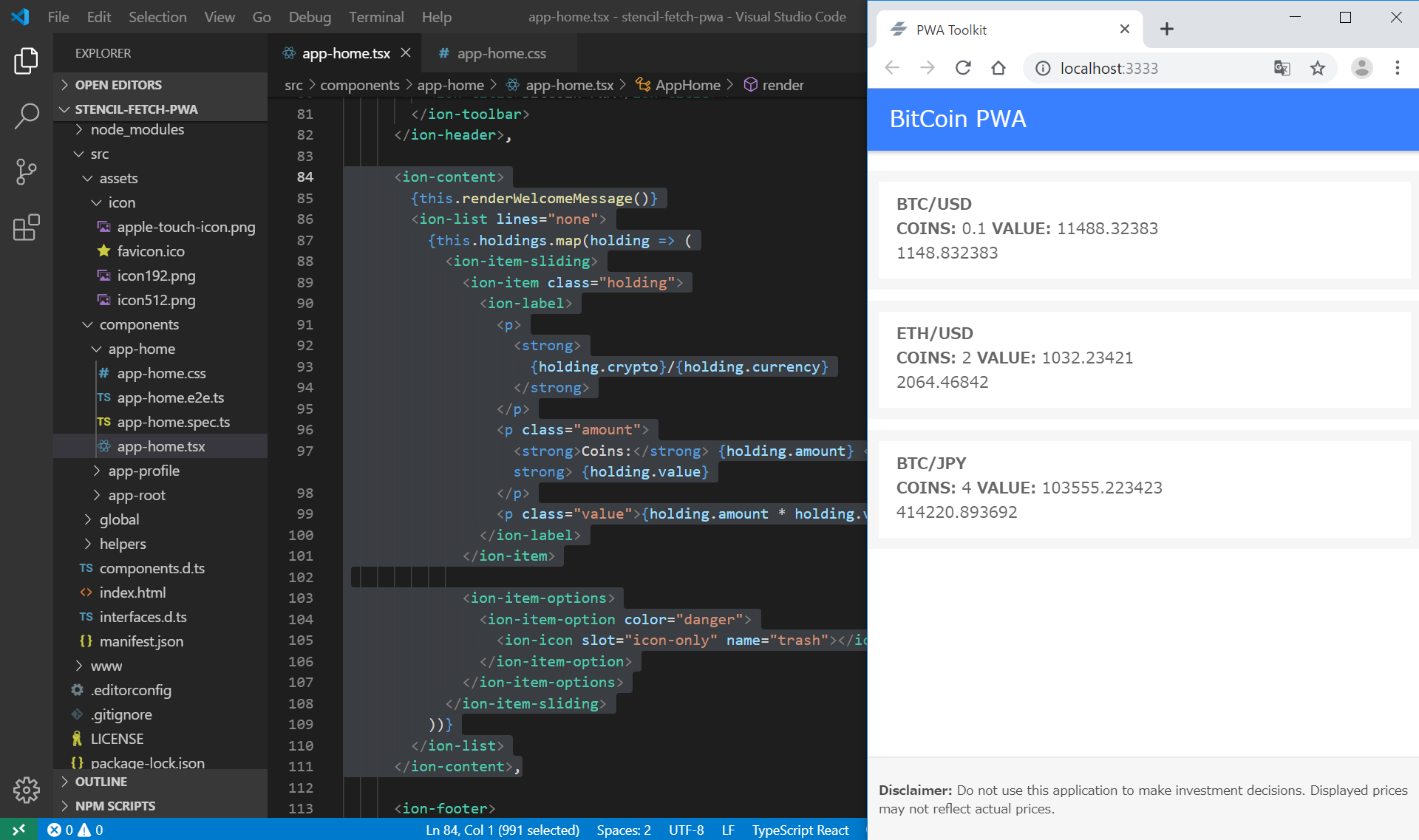This screenshot has height=840, width=1419.
Task: Open the Source Control view
Action: pos(26,171)
